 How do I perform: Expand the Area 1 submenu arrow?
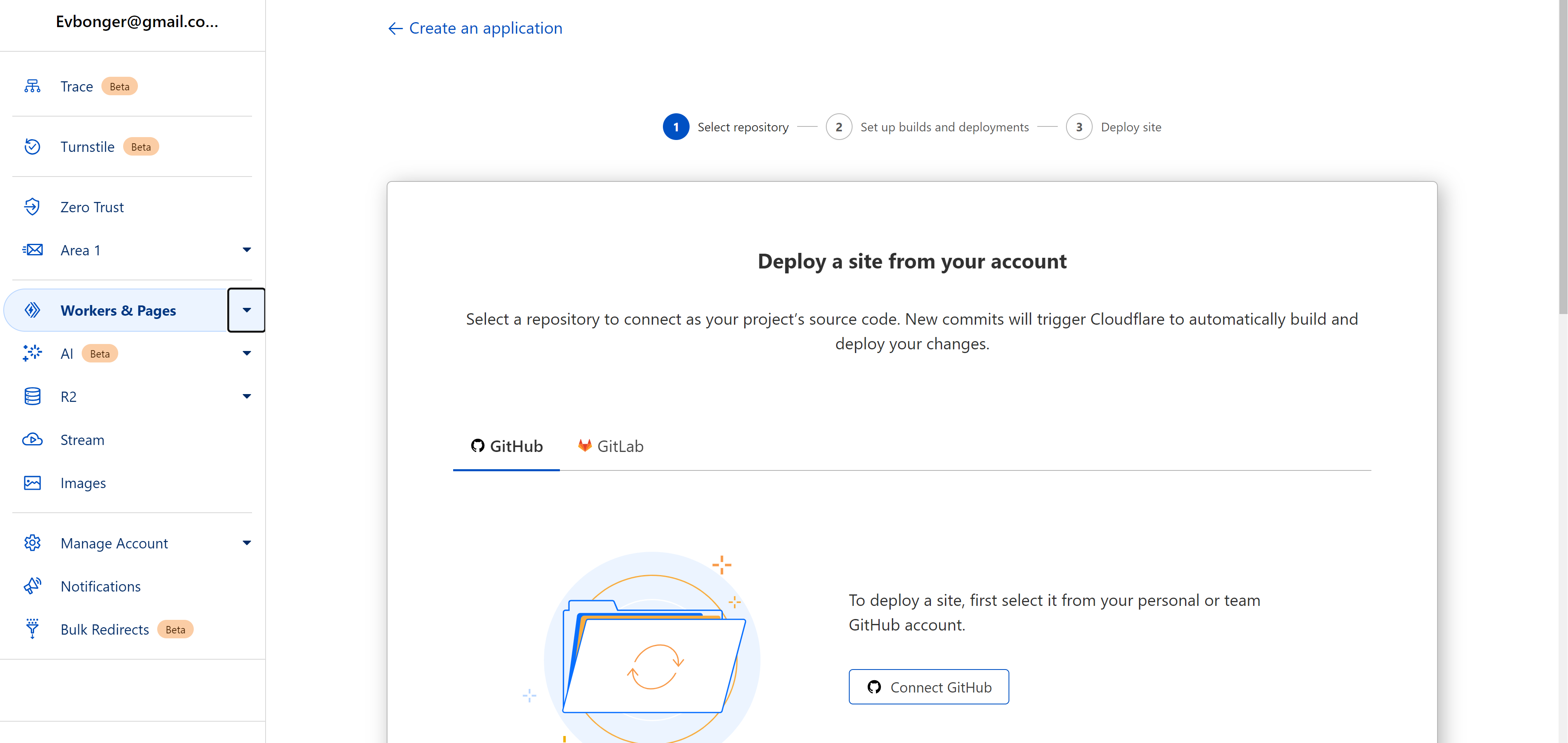tap(247, 250)
